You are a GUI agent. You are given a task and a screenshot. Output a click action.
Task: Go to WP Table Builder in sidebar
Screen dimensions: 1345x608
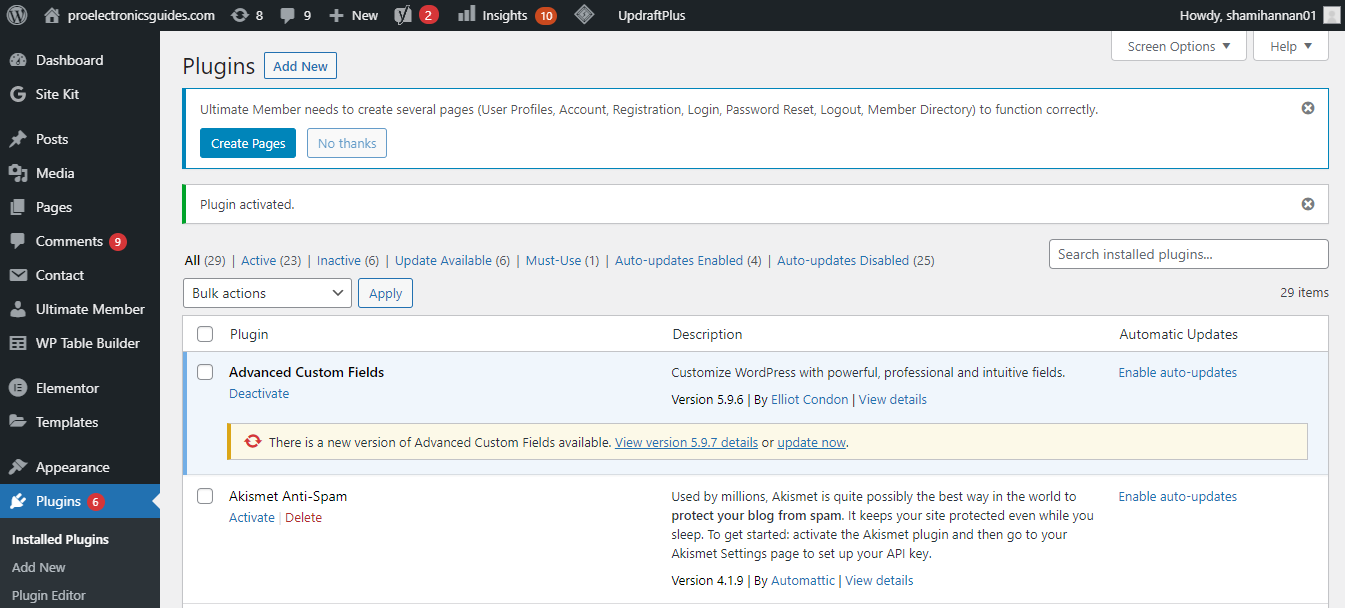[x=88, y=343]
